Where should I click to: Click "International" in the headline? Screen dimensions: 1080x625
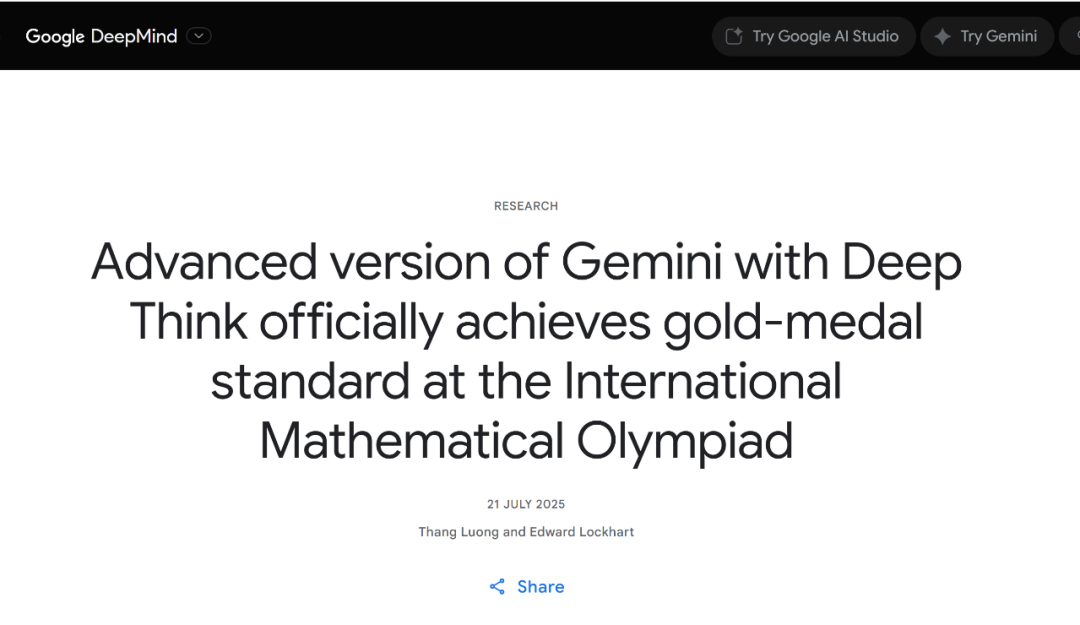[702, 383]
